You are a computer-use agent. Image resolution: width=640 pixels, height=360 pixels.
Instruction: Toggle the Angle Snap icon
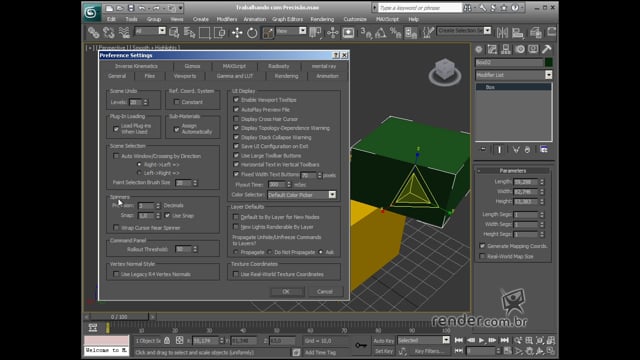pos(381,33)
